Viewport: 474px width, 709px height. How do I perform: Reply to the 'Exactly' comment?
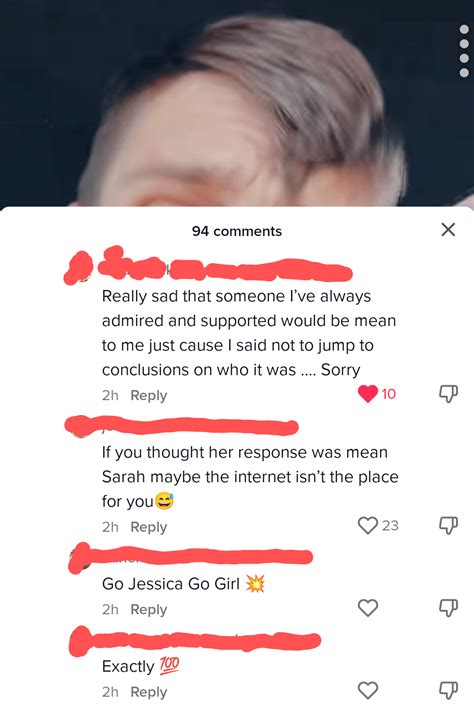point(149,692)
